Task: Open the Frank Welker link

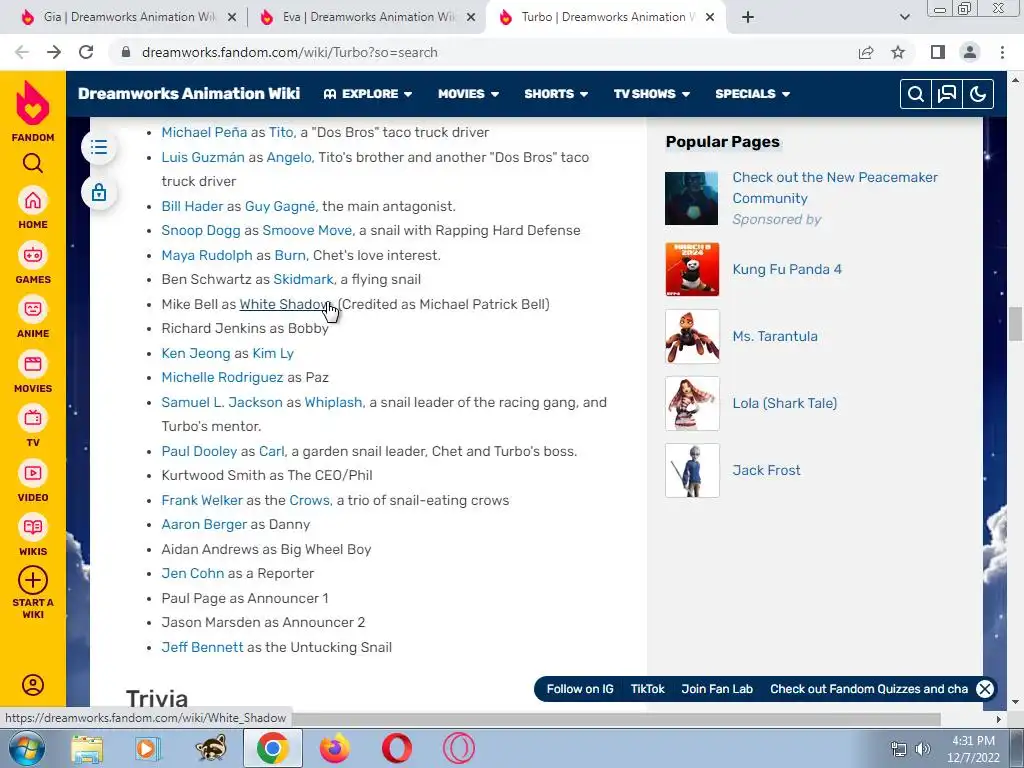Action: click(x=202, y=500)
